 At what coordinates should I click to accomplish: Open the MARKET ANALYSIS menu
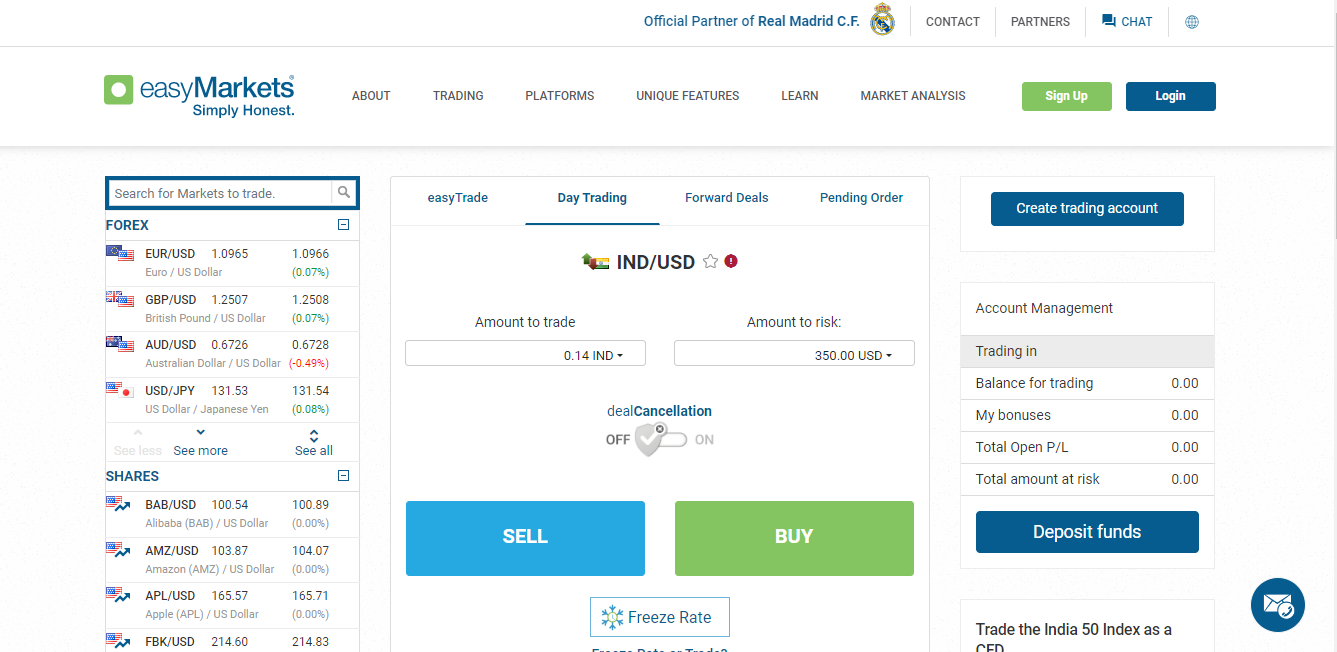[x=912, y=96]
